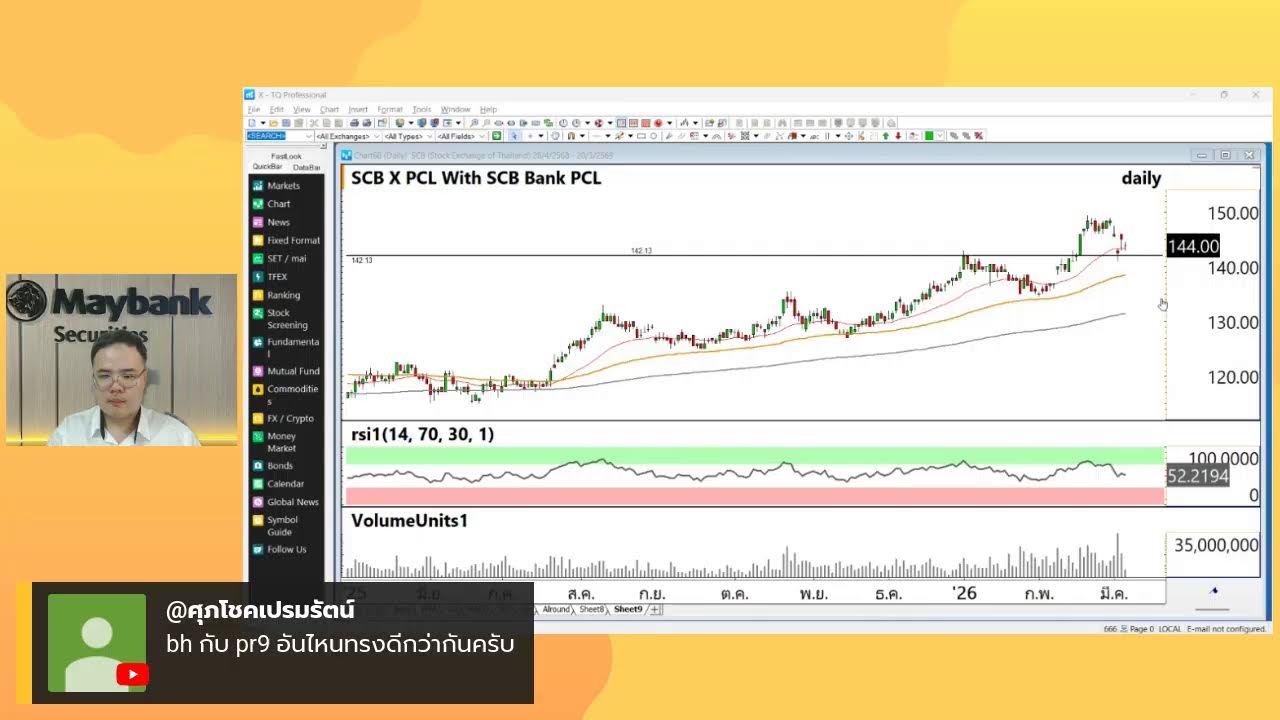1280x720 pixels.
Task: Click the daily timeframe label
Action: (1141, 178)
